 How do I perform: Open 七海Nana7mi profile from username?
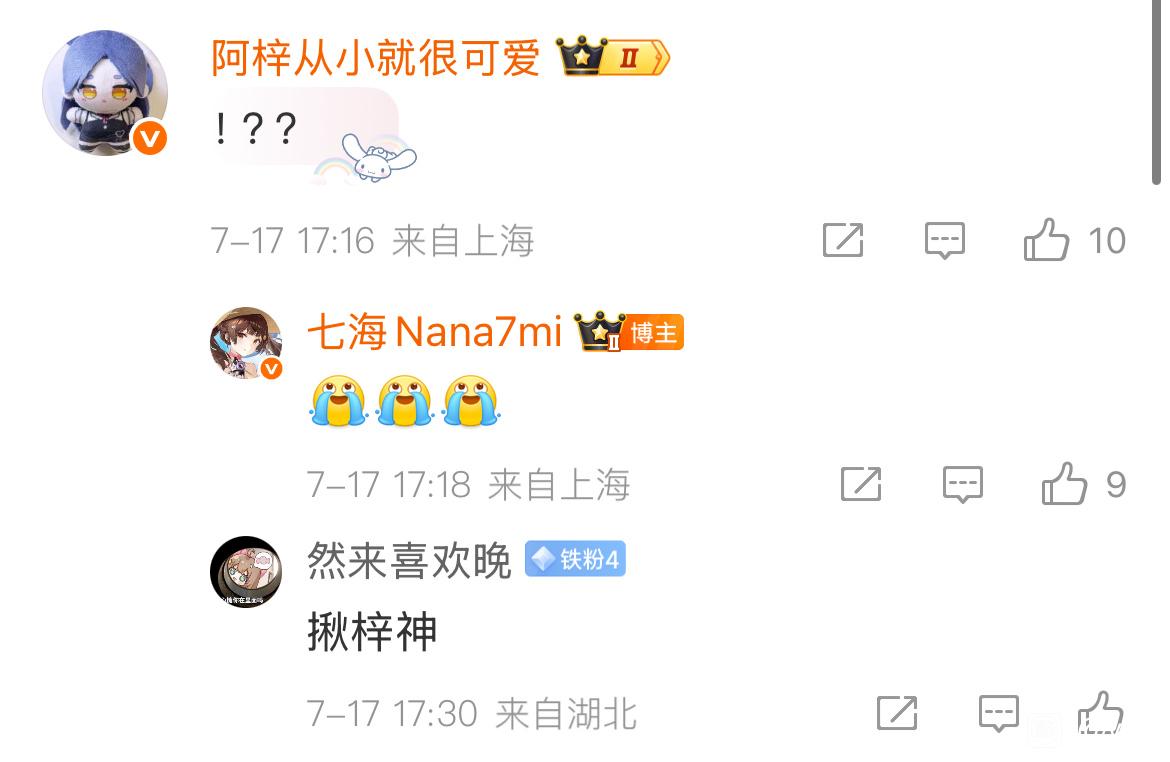pos(434,332)
